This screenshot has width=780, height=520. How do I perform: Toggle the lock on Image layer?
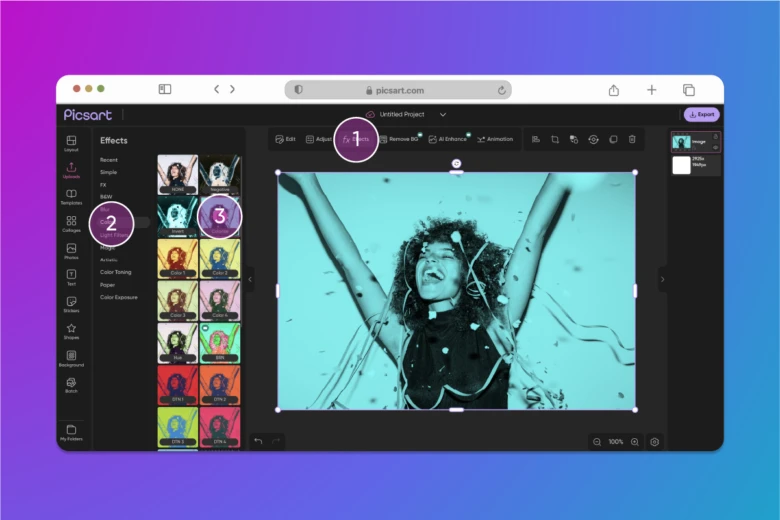(716, 137)
